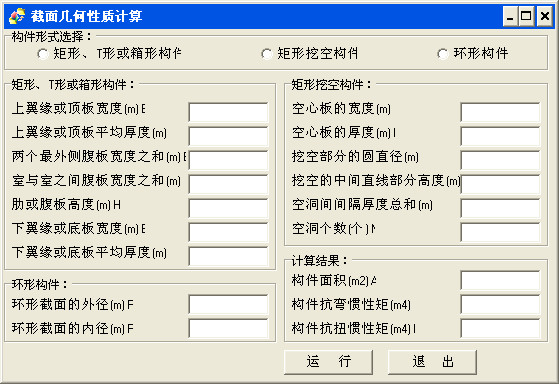Focus the 环形截面的内径 text box
Screen dimensions: 559x384
228,328
